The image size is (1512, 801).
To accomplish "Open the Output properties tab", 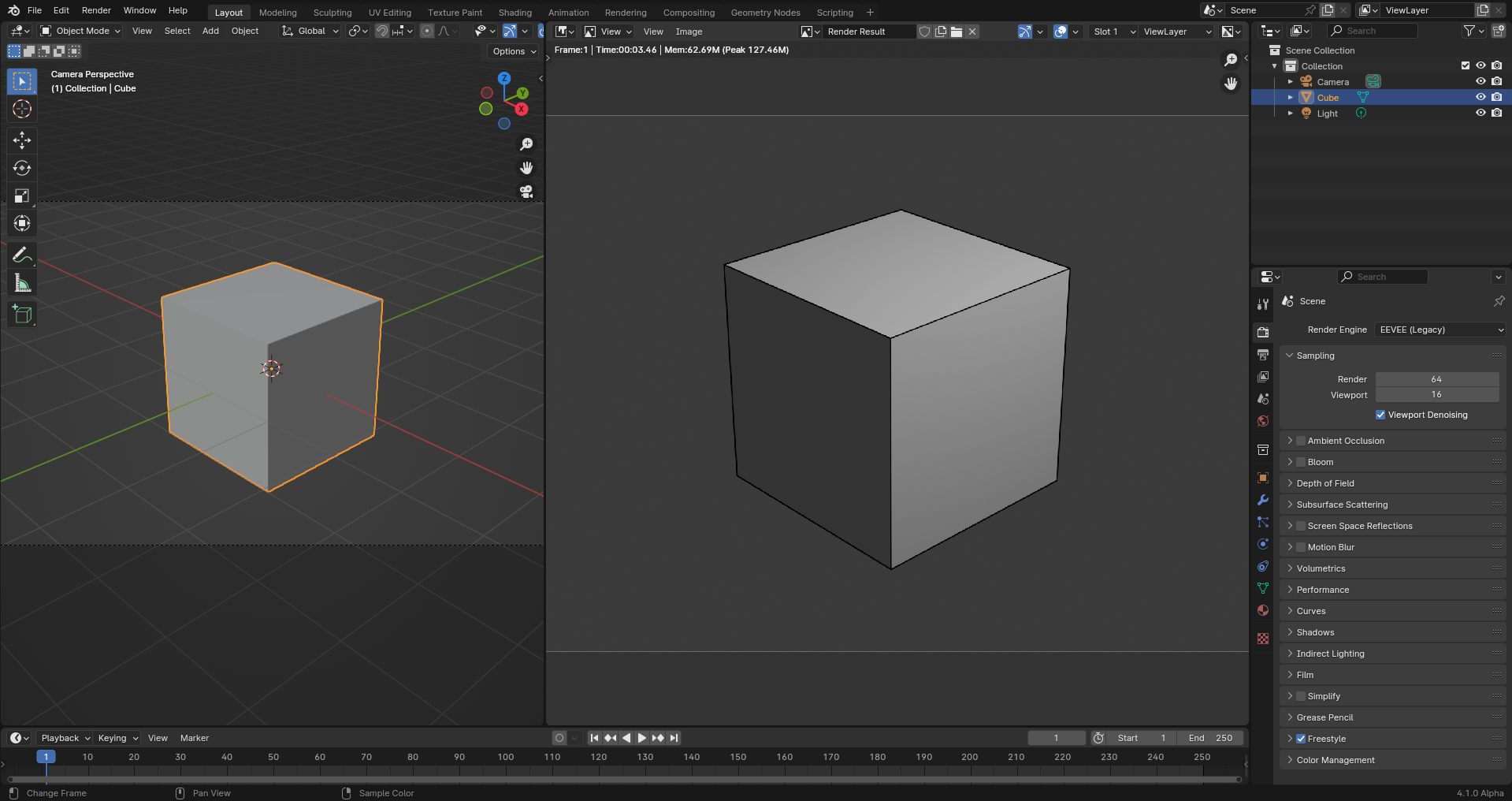I will [1263, 355].
